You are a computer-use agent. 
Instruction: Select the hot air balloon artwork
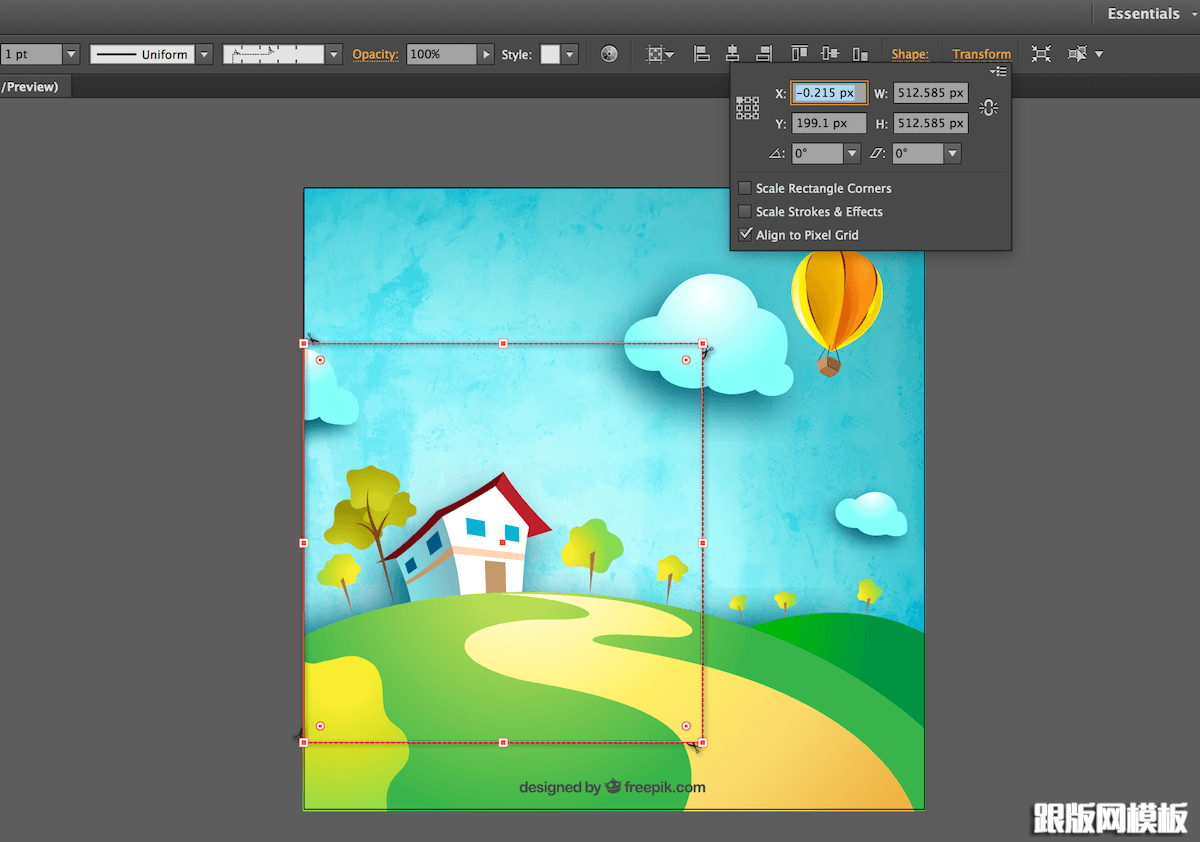pyautogui.click(x=837, y=311)
